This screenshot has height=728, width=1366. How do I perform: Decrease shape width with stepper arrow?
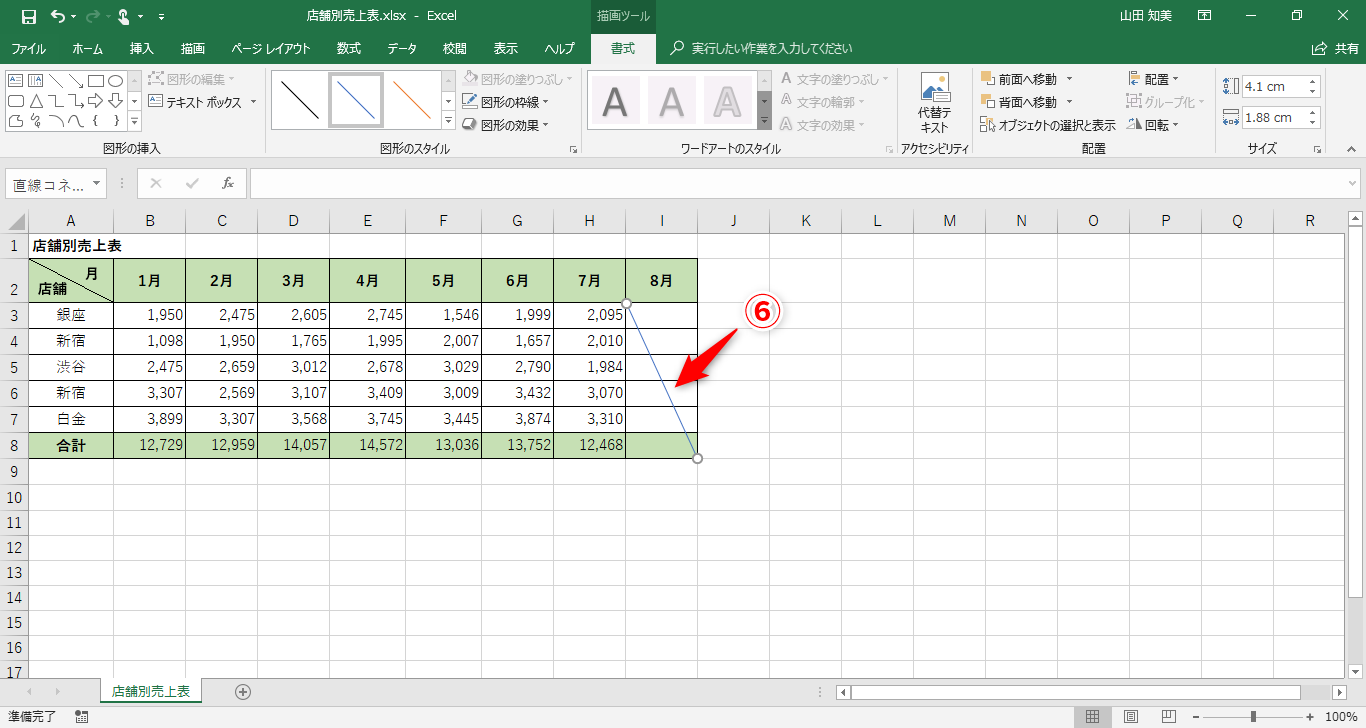tap(1313, 123)
